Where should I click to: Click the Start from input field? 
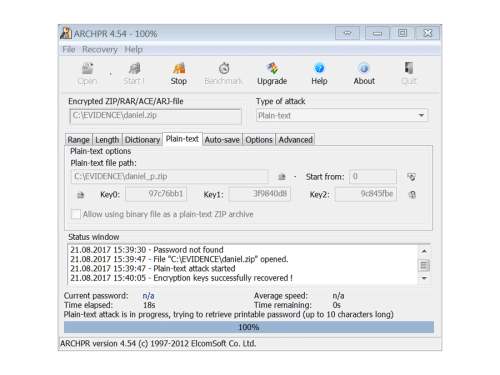tap(373, 176)
